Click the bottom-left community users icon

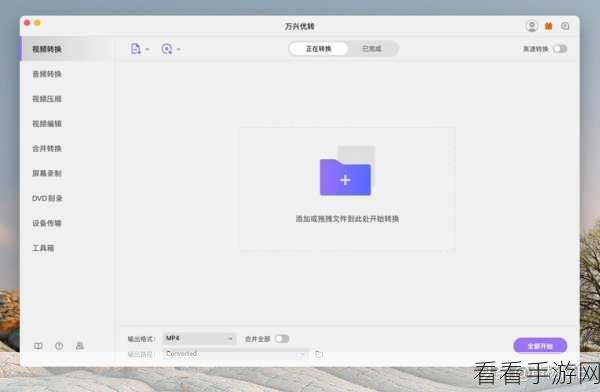[80, 346]
